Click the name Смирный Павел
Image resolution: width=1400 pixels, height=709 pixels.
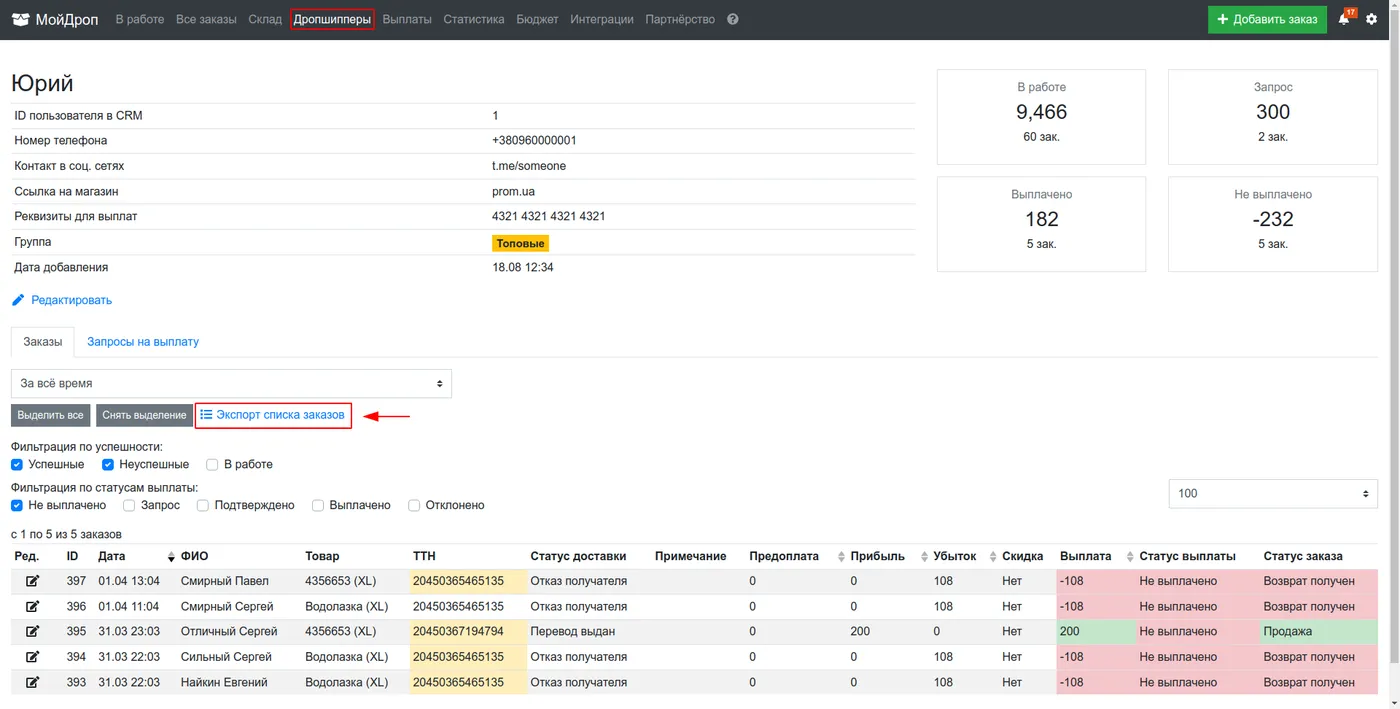pyautogui.click(x=224, y=581)
